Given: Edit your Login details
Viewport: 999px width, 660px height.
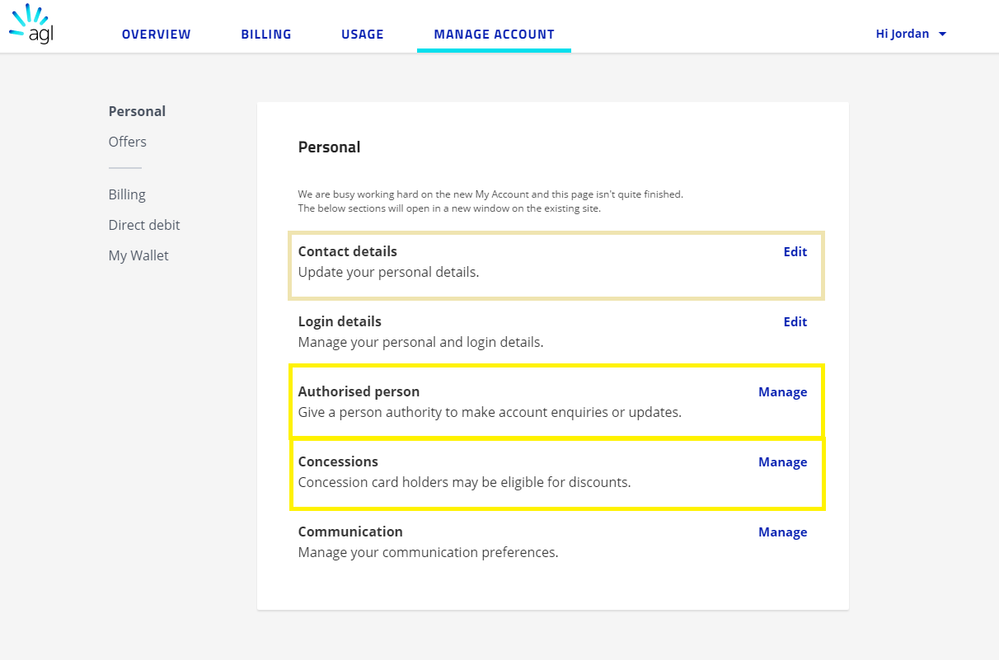Looking at the screenshot, I should point(795,321).
